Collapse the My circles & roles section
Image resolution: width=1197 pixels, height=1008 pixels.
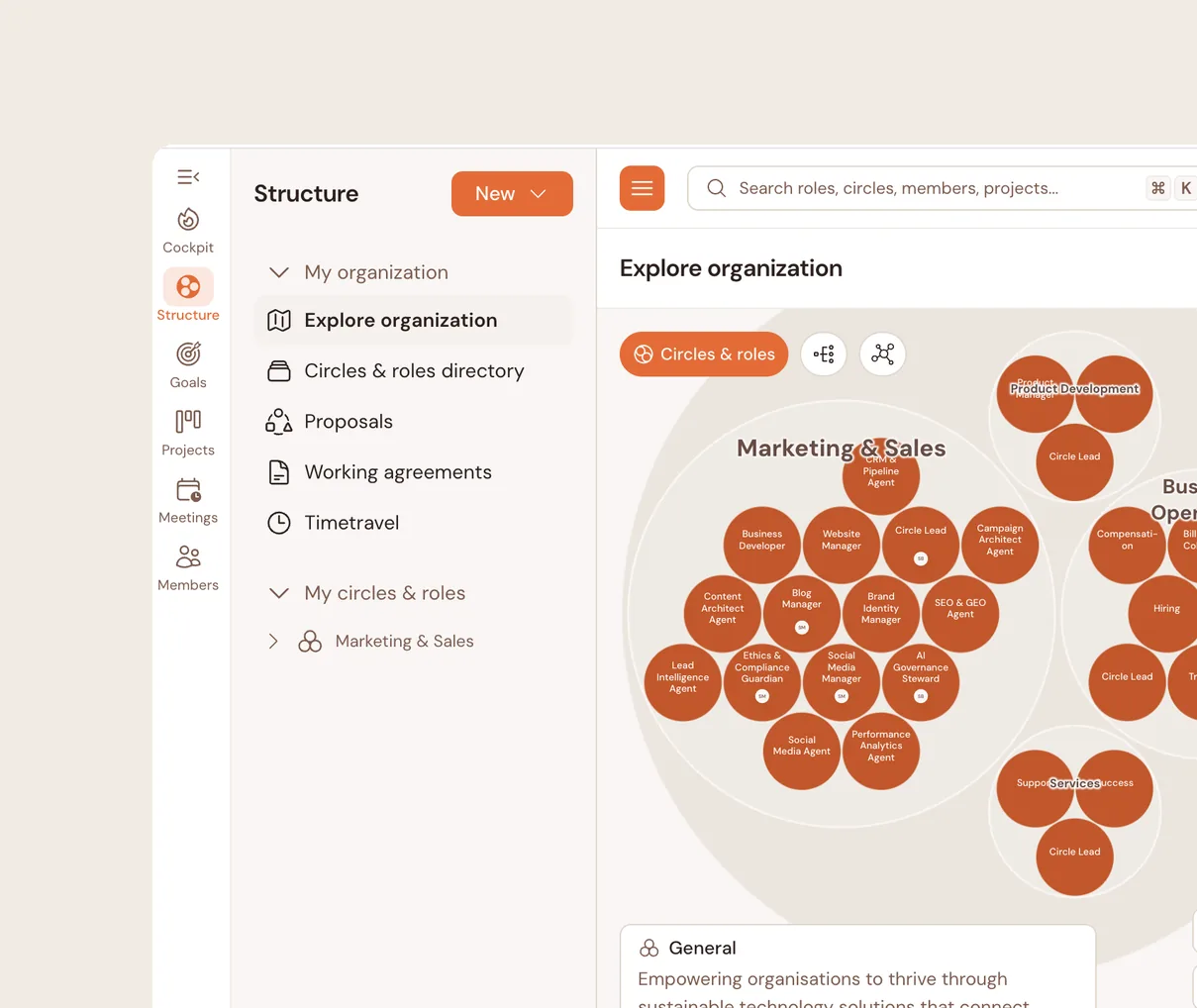279,593
